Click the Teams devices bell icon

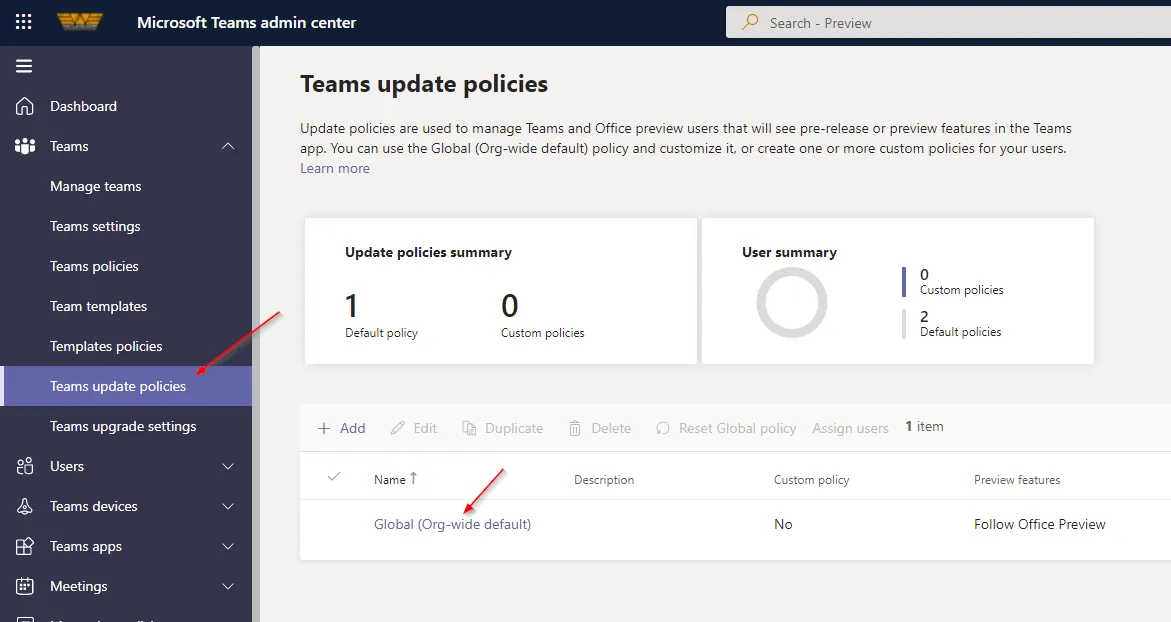[x=25, y=506]
